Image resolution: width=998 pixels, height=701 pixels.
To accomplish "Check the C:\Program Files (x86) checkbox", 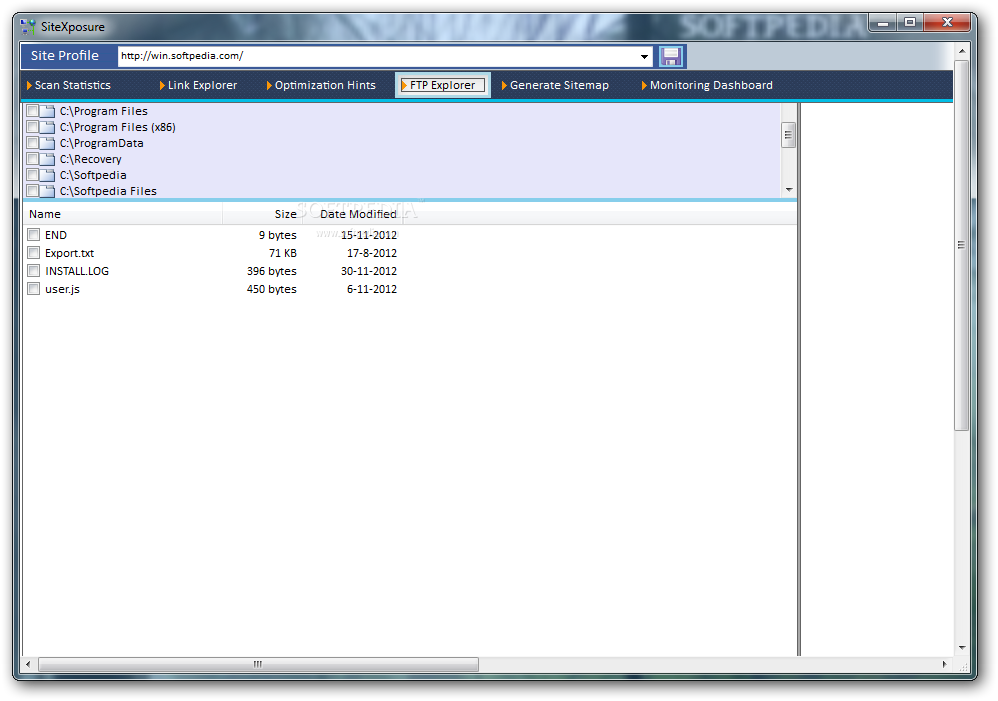I will pyautogui.click(x=32, y=127).
